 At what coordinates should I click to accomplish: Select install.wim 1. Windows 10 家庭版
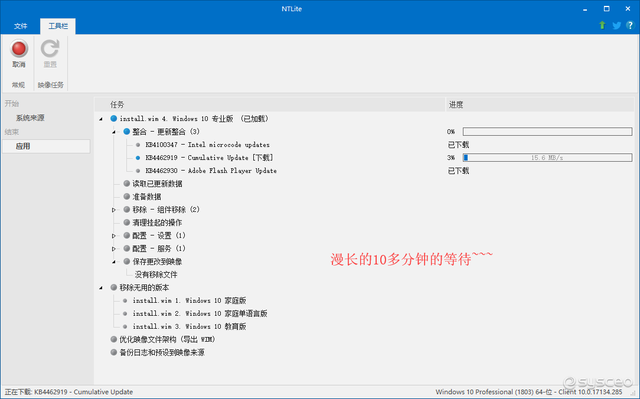click(189, 301)
